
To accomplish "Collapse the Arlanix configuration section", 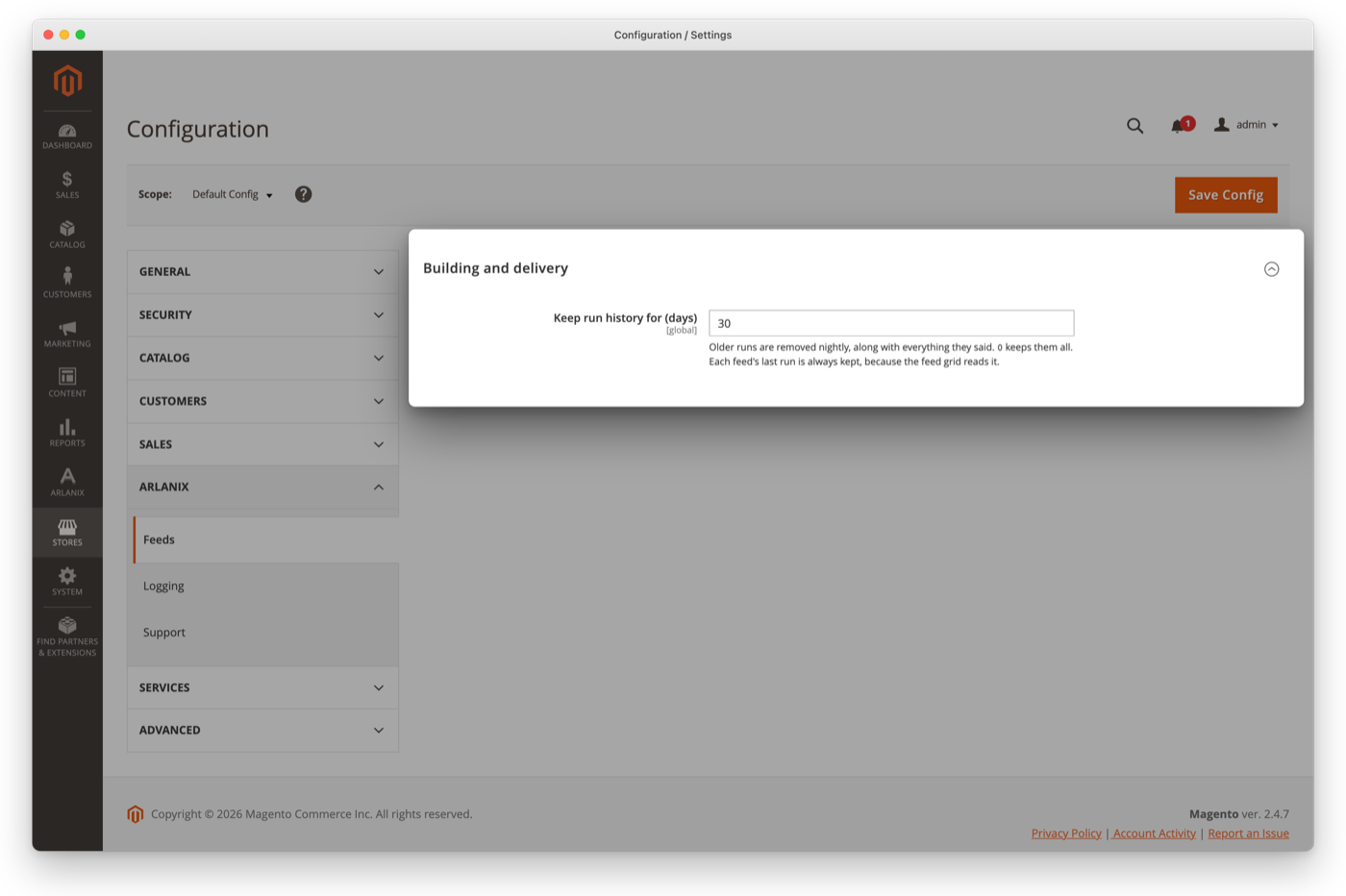I will (262, 487).
